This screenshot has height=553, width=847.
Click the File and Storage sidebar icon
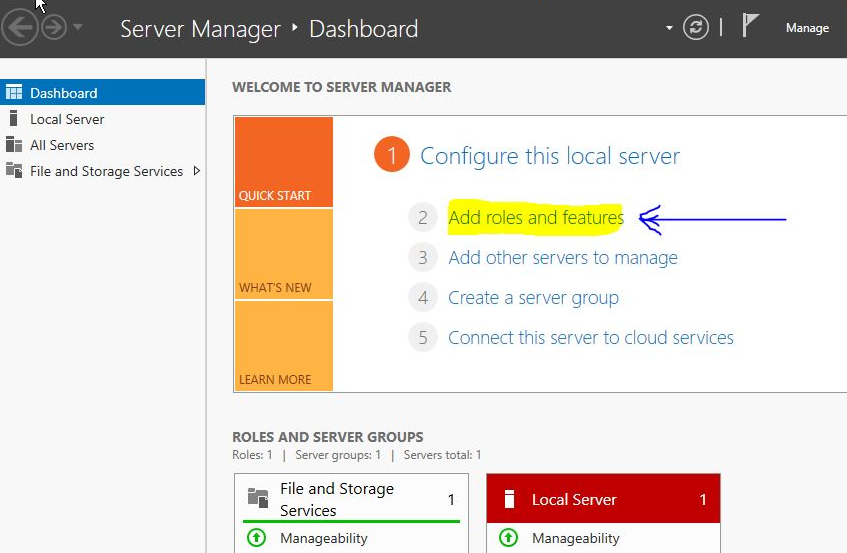(14, 171)
